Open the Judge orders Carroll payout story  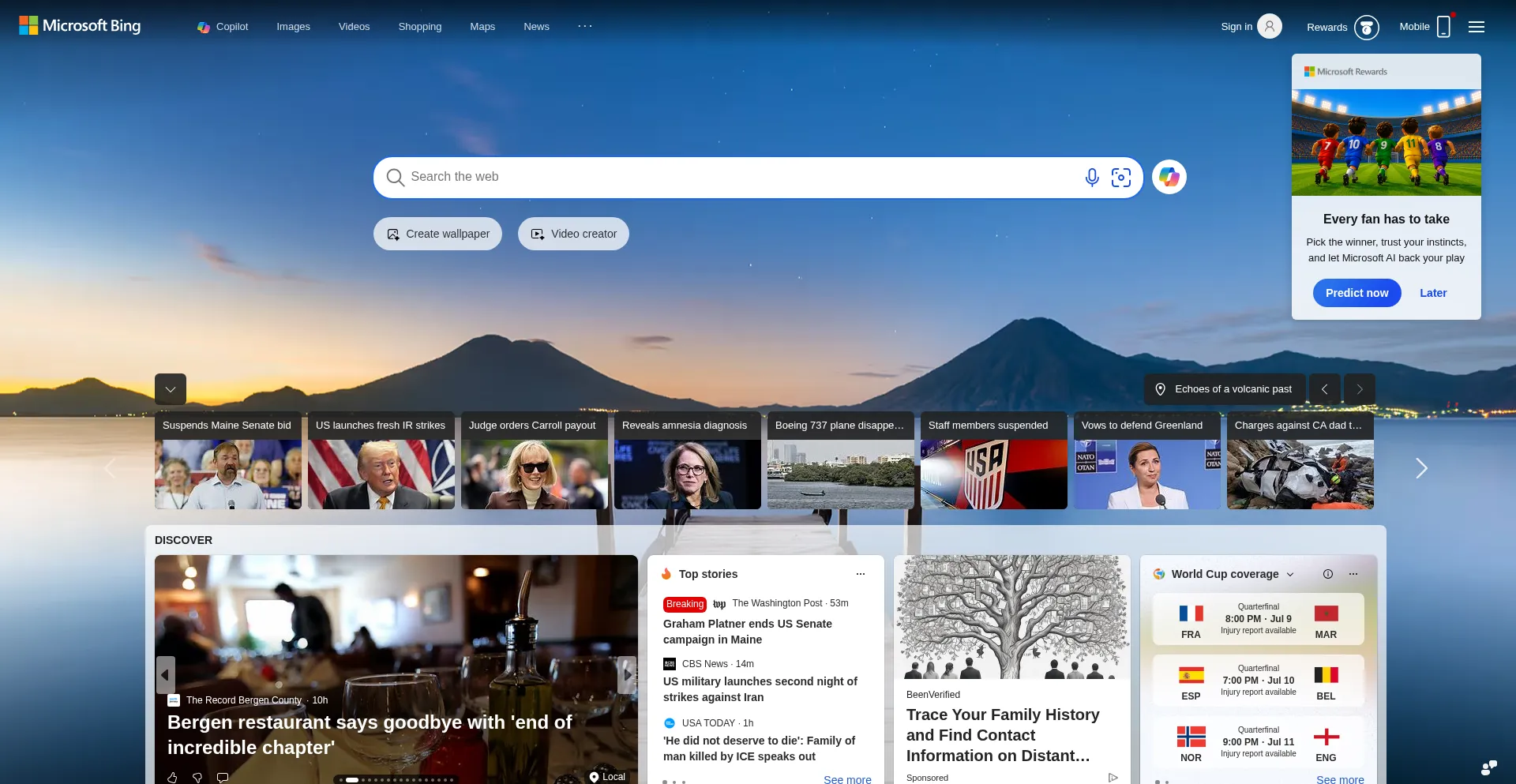[x=535, y=460]
